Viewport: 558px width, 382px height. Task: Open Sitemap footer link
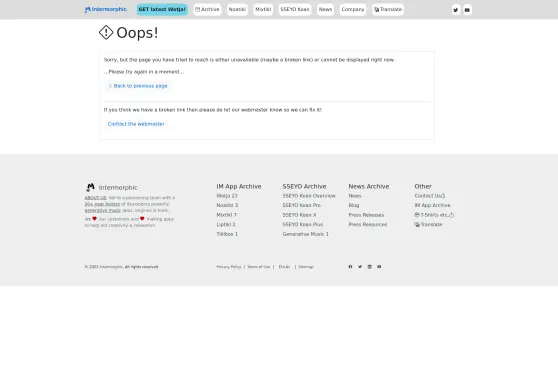click(306, 267)
